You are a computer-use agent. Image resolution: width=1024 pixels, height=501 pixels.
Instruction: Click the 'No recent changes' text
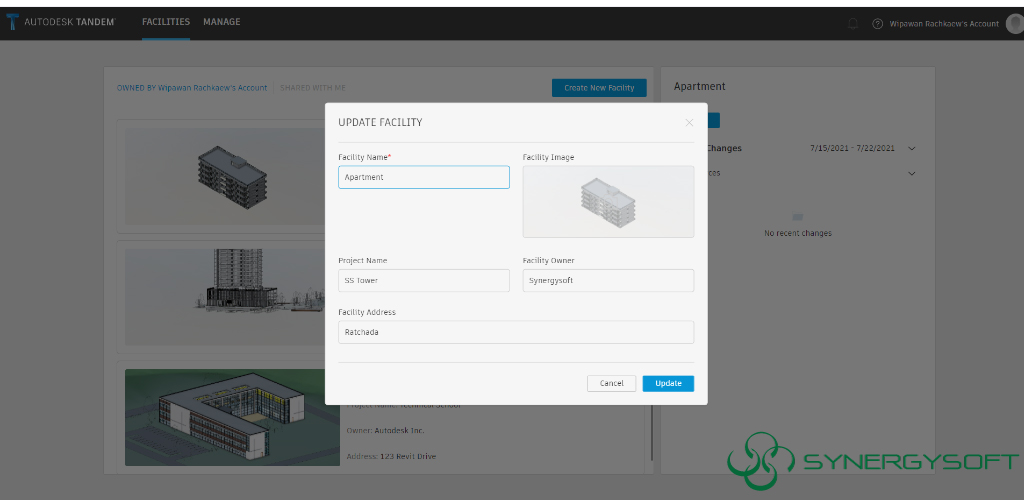[797, 233]
